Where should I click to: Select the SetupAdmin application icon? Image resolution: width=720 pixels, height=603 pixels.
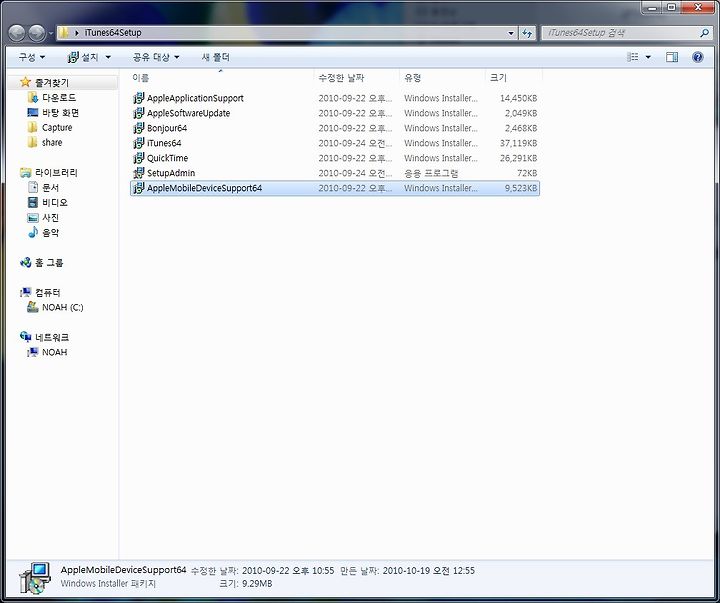(x=138, y=173)
